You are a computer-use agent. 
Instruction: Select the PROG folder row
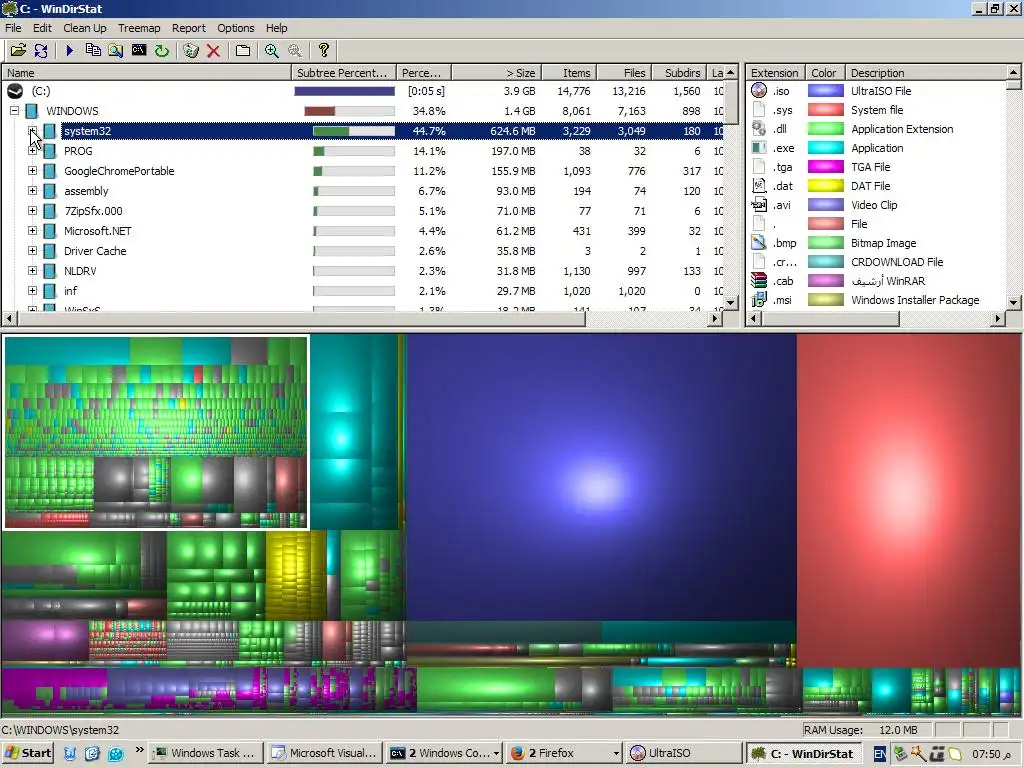(x=362, y=151)
